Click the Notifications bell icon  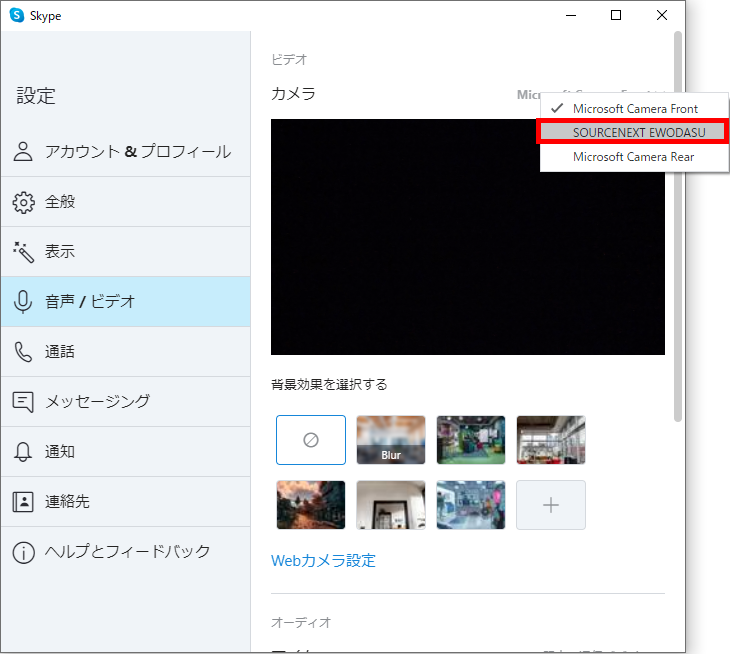coord(23,452)
